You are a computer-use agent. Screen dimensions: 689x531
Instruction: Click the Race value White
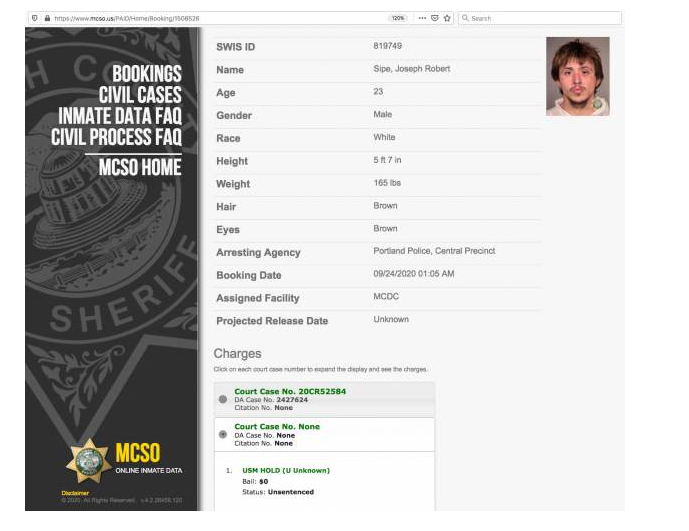pos(384,137)
